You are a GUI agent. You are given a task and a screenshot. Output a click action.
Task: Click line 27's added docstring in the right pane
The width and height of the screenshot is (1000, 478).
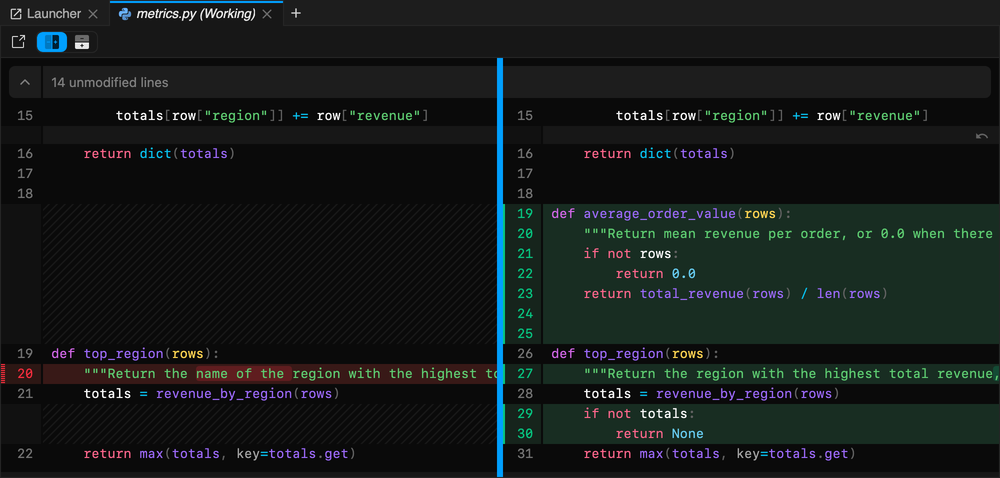(791, 373)
